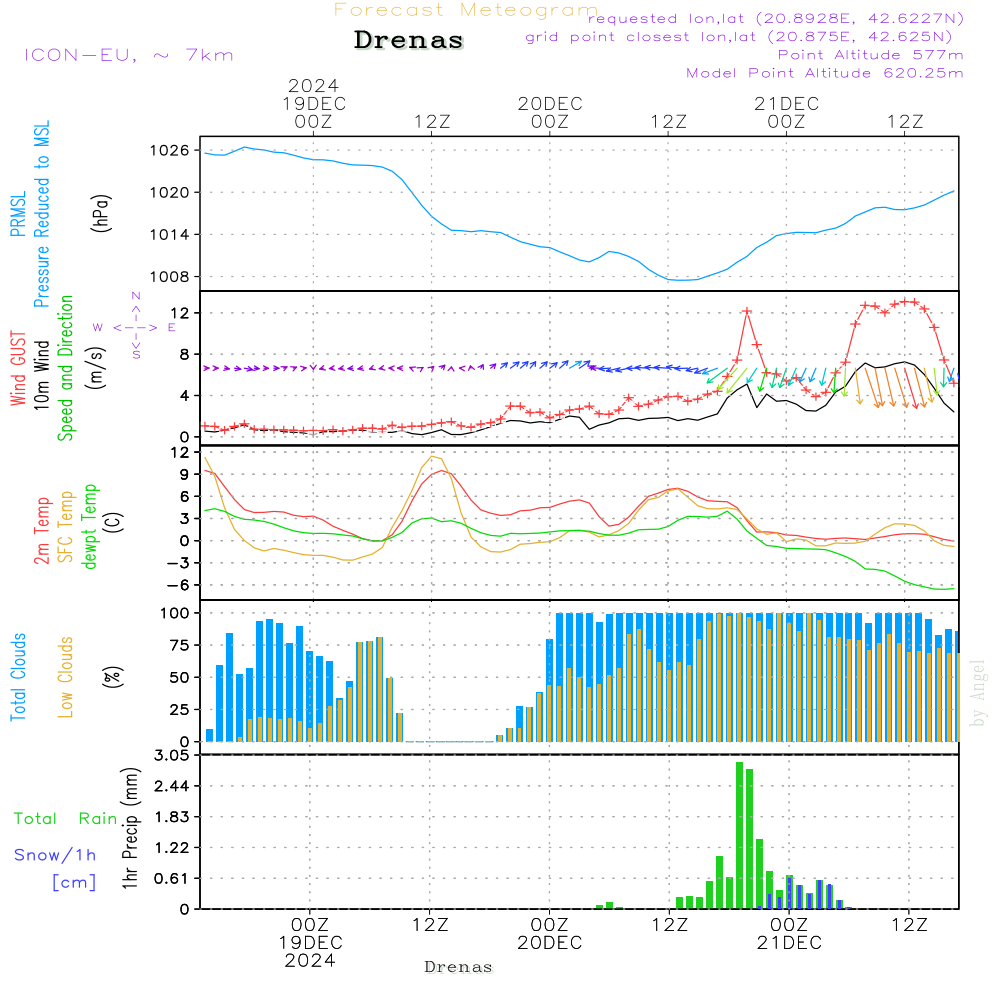The width and height of the screenshot is (1000, 1000).
Task: Select the green 'dewpt Temp' label
Action: 89,526
